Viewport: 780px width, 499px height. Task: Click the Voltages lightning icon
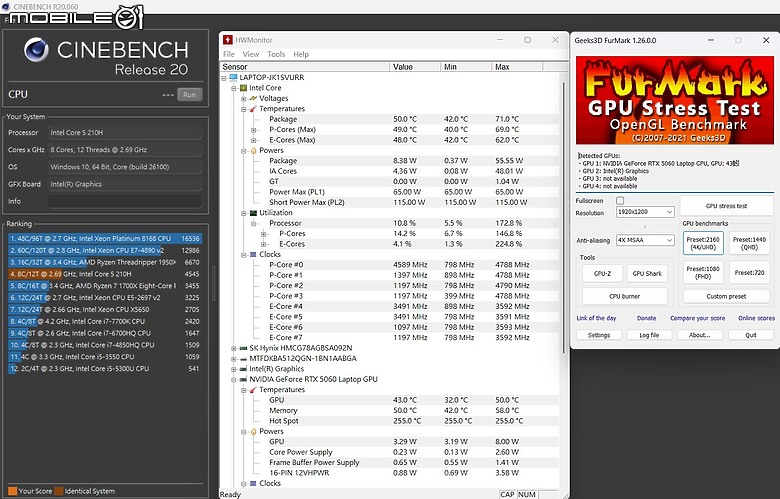tap(253, 99)
